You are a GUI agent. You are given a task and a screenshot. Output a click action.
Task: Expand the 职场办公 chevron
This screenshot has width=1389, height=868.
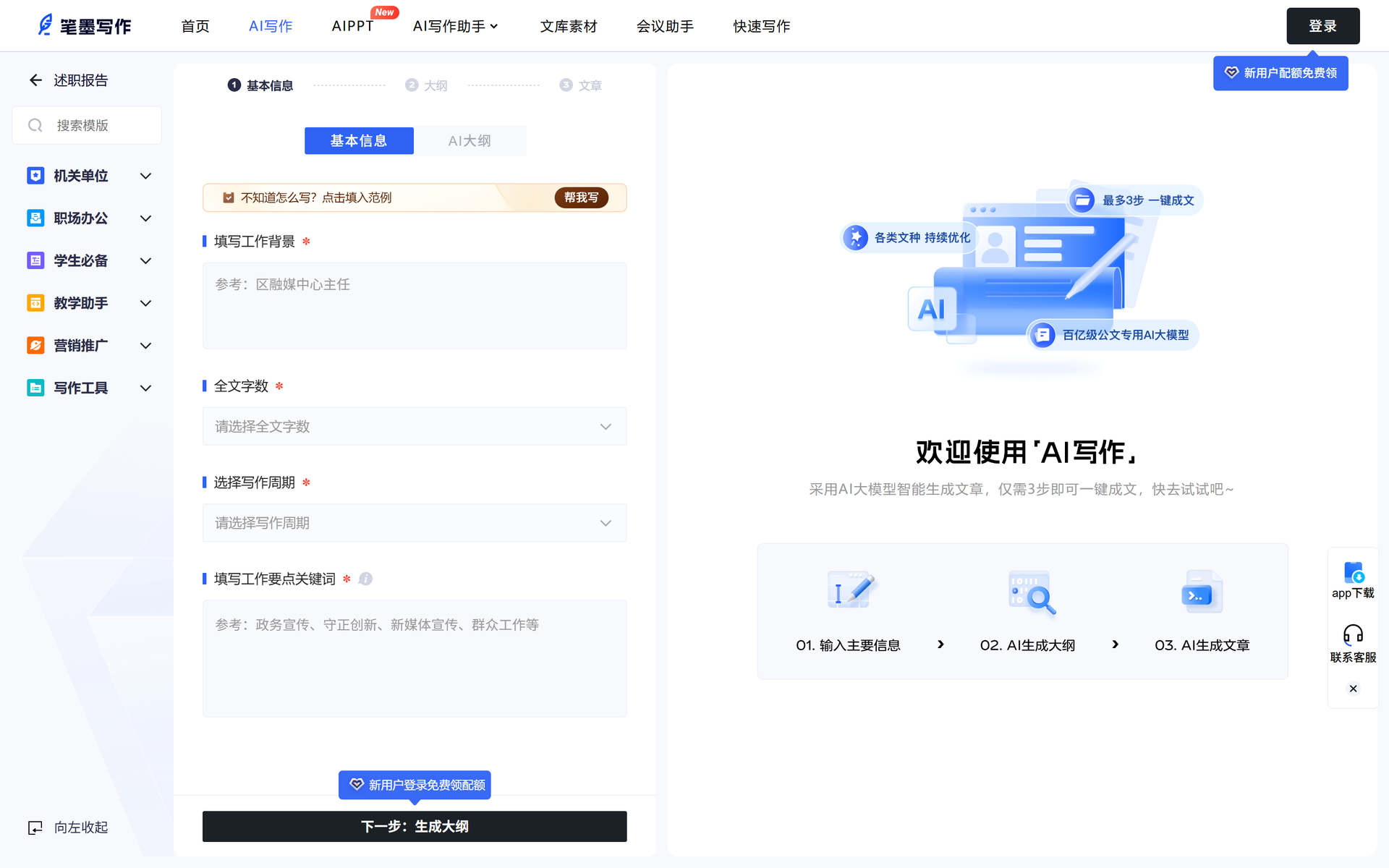coord(145,218)
